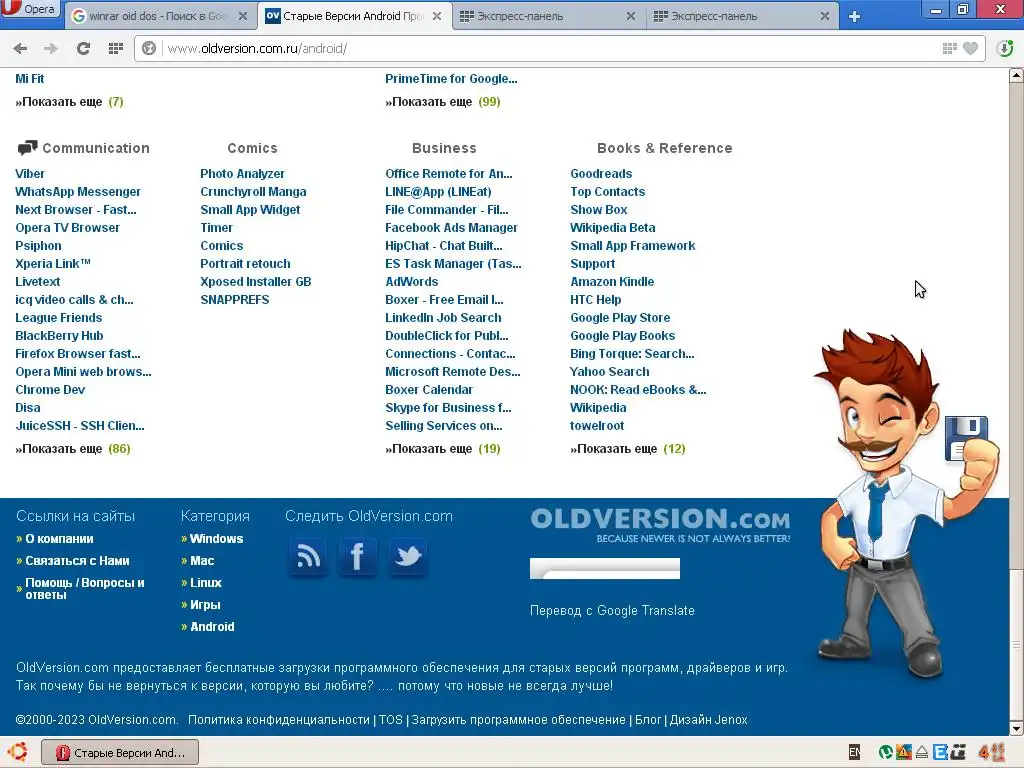This screenshot has width=1024, height=768.
Task: Open the Boxer Calendar link
Action: pos(428,390)
